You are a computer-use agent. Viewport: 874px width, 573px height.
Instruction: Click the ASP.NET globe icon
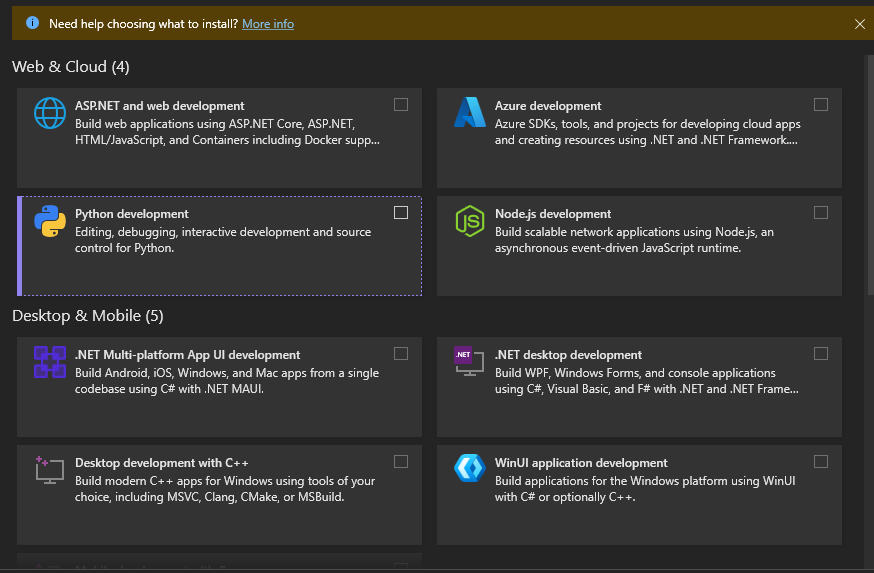pyautogui.click(x=50, y=113)
